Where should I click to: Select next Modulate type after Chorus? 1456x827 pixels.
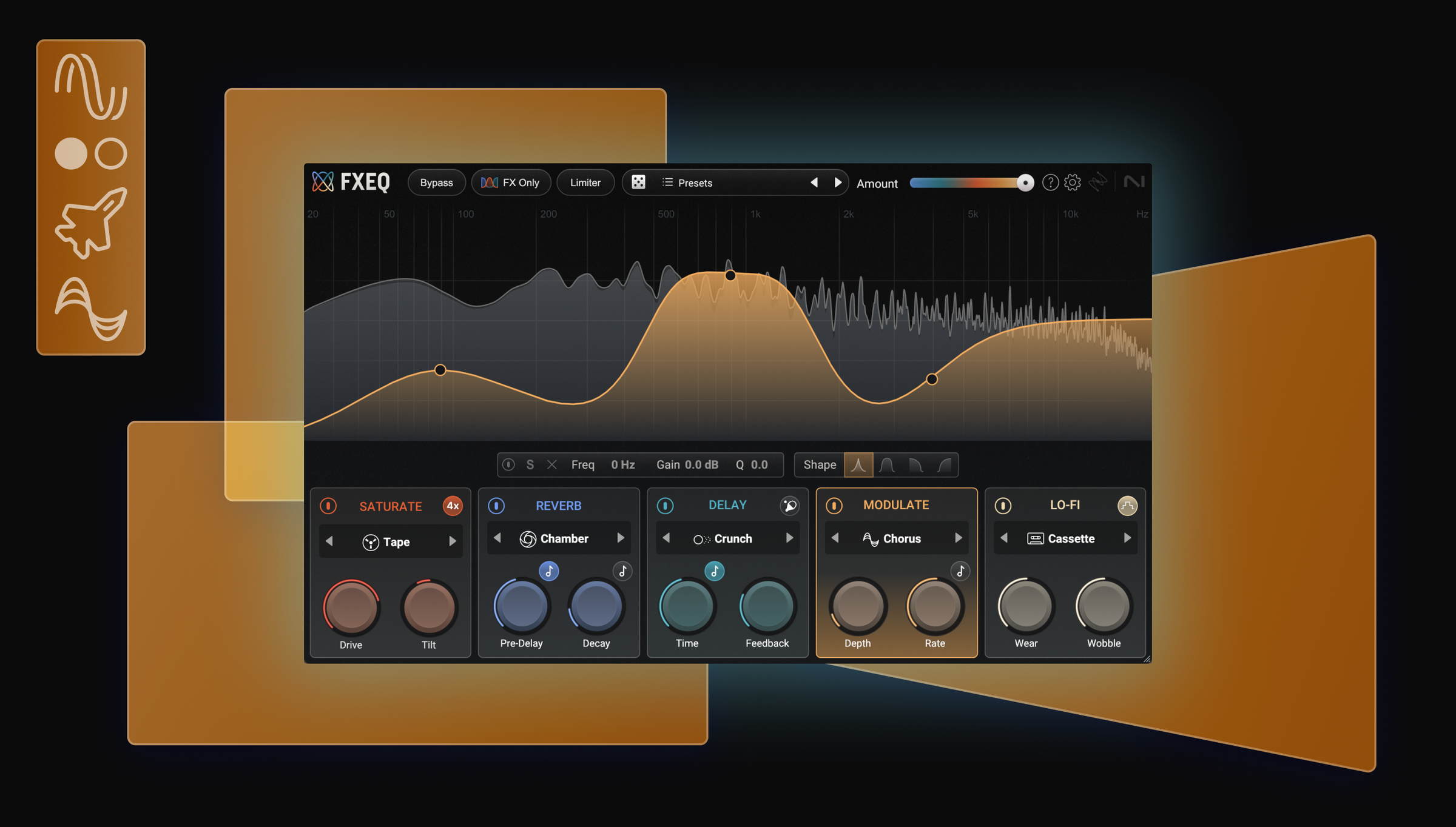click(959, 538)
